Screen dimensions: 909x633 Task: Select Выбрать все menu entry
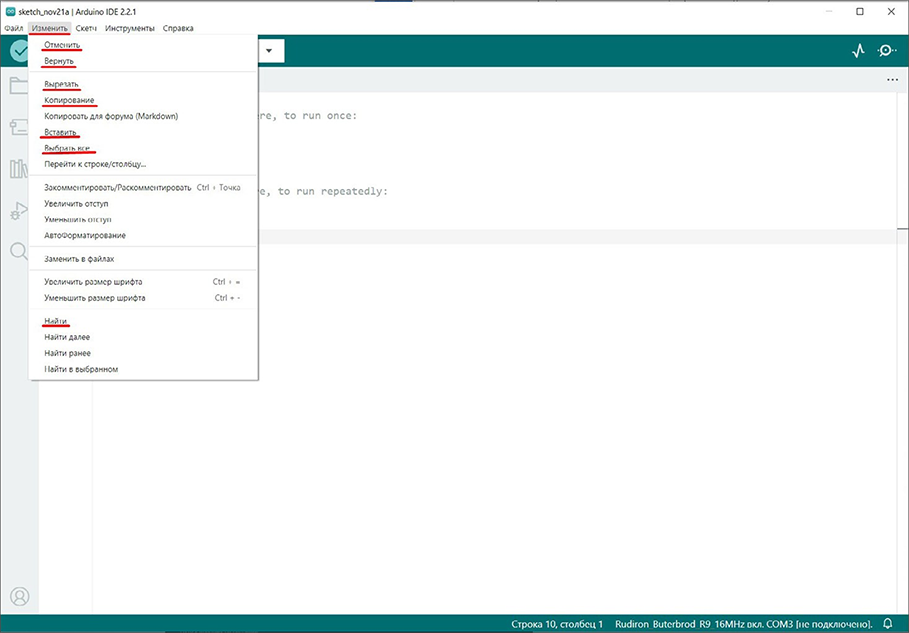(x=143, y=148)
